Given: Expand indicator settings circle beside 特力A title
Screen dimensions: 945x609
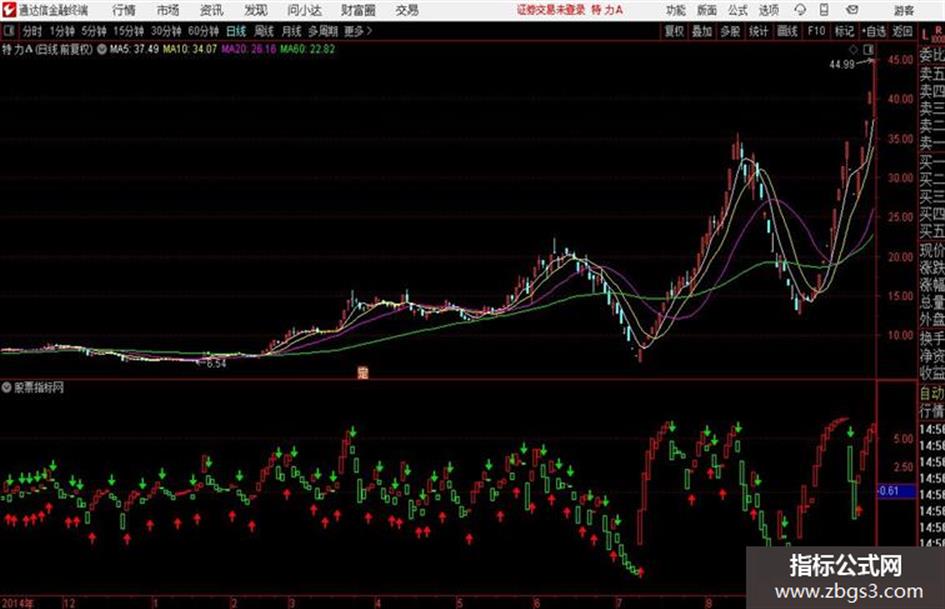Looking at the screenshot, I should click(x=101, y=49).
